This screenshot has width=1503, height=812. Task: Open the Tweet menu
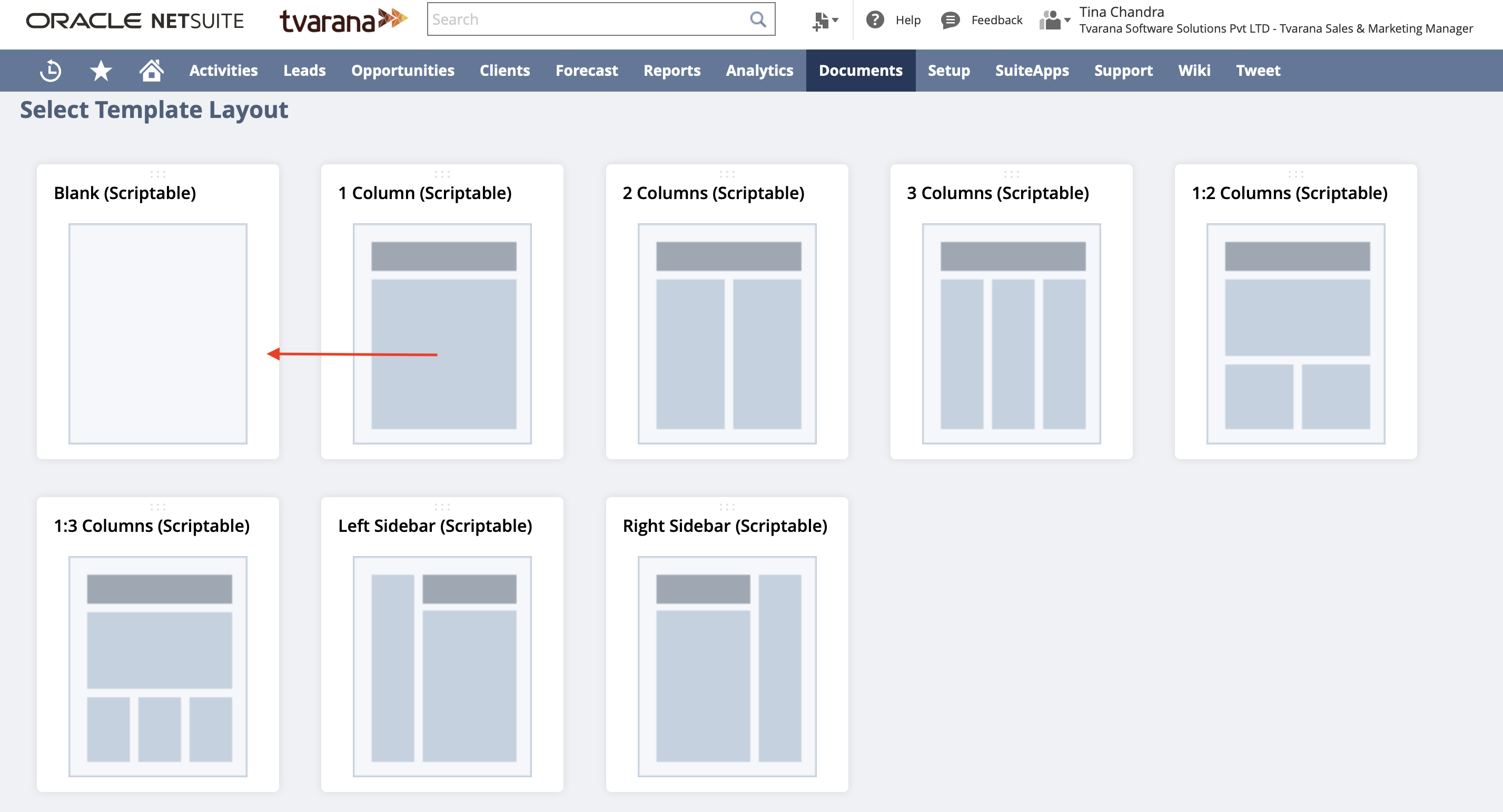(x=1258, y=71)
